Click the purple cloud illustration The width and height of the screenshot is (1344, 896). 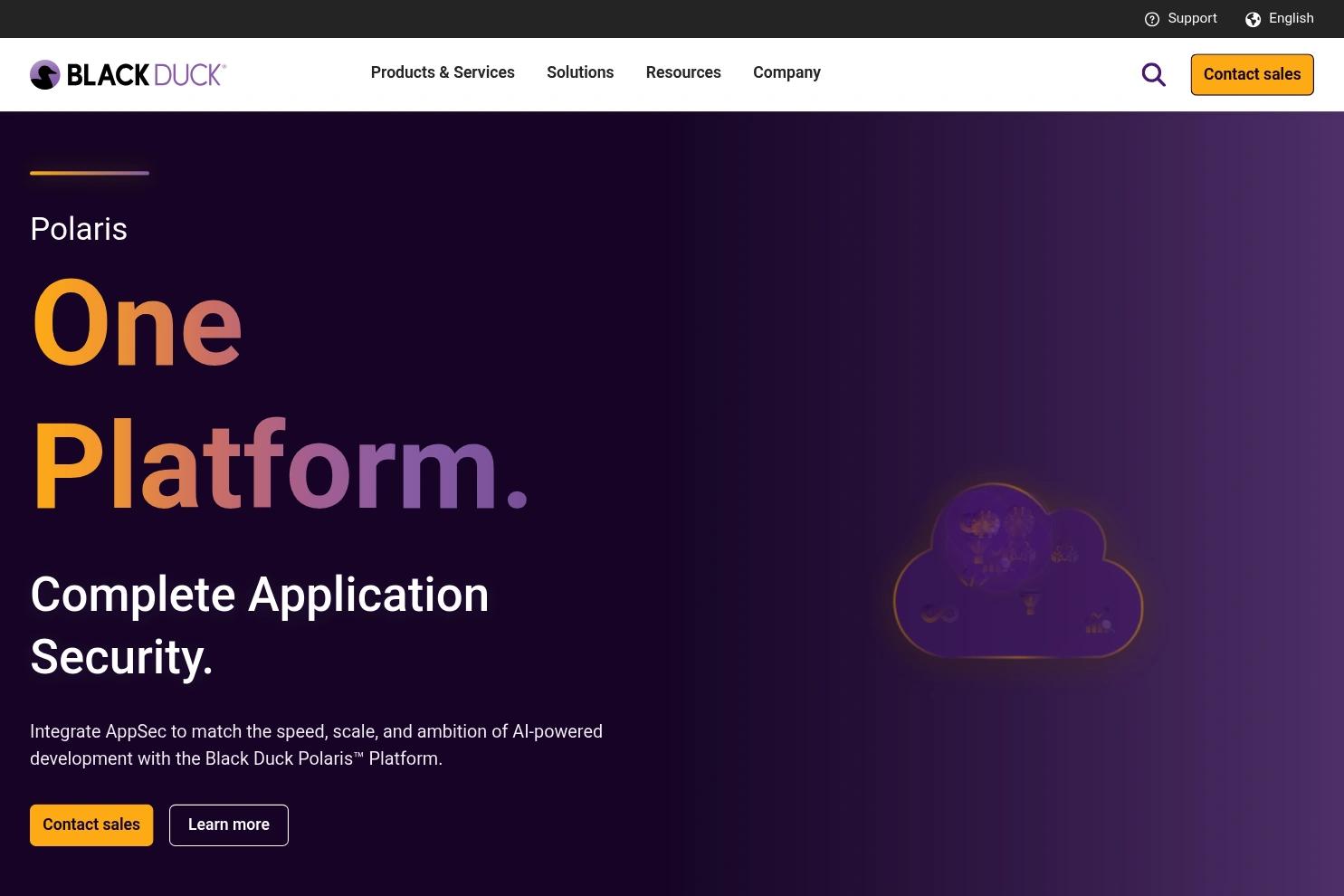(1017, 570)
